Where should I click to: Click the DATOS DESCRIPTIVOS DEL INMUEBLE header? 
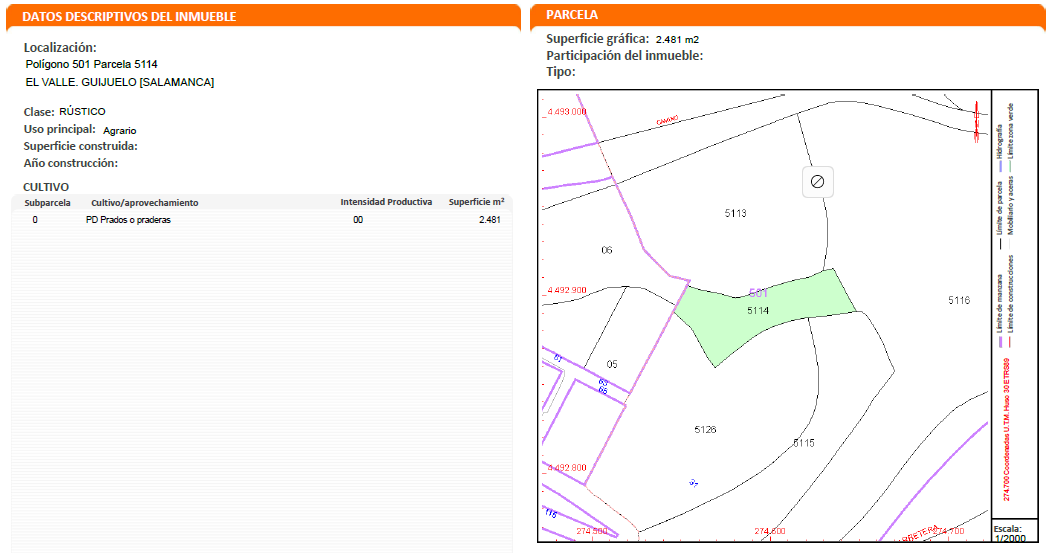click(x=129, y=17)
